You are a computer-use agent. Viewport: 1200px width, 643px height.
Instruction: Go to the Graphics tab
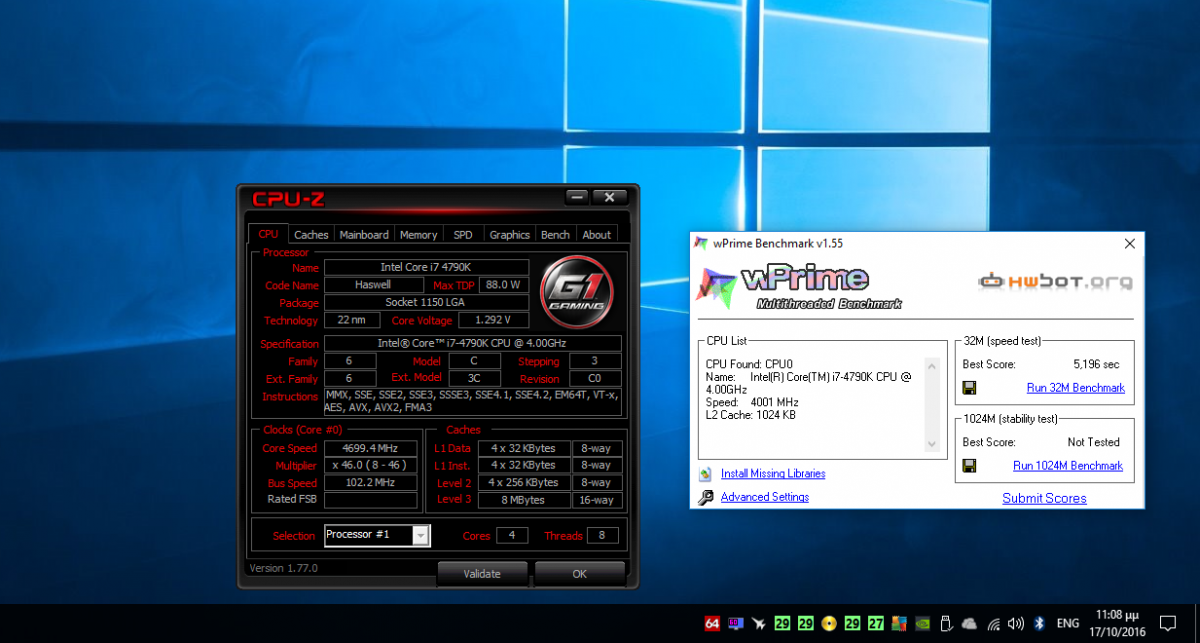509,234
